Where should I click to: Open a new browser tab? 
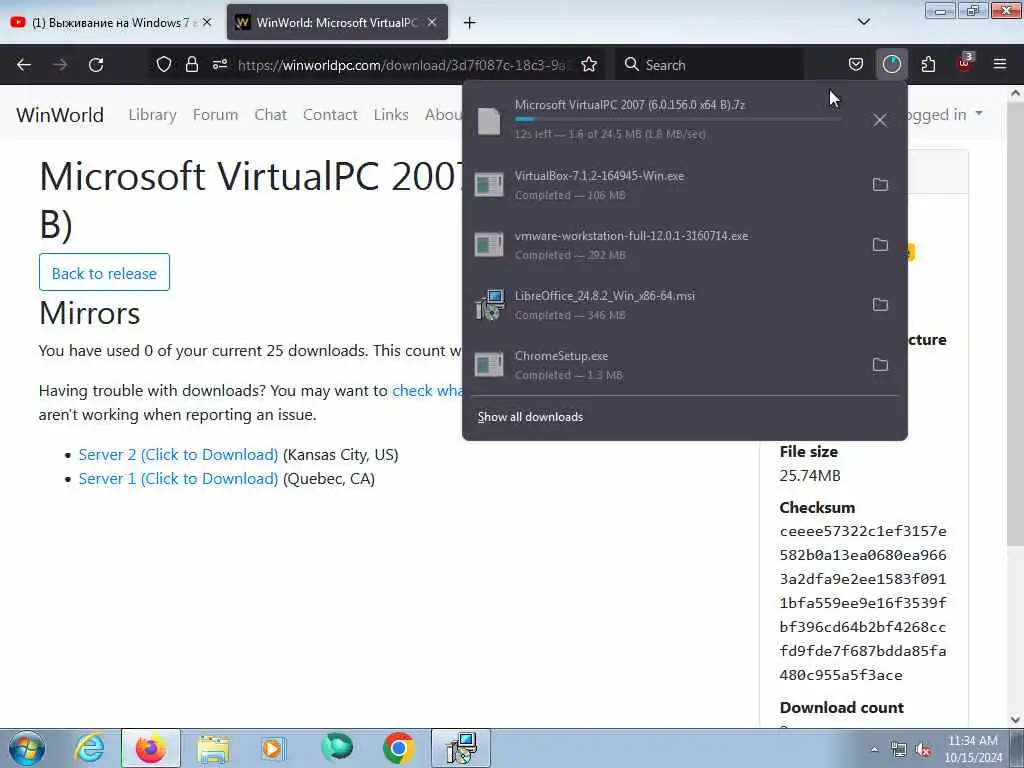470,23
